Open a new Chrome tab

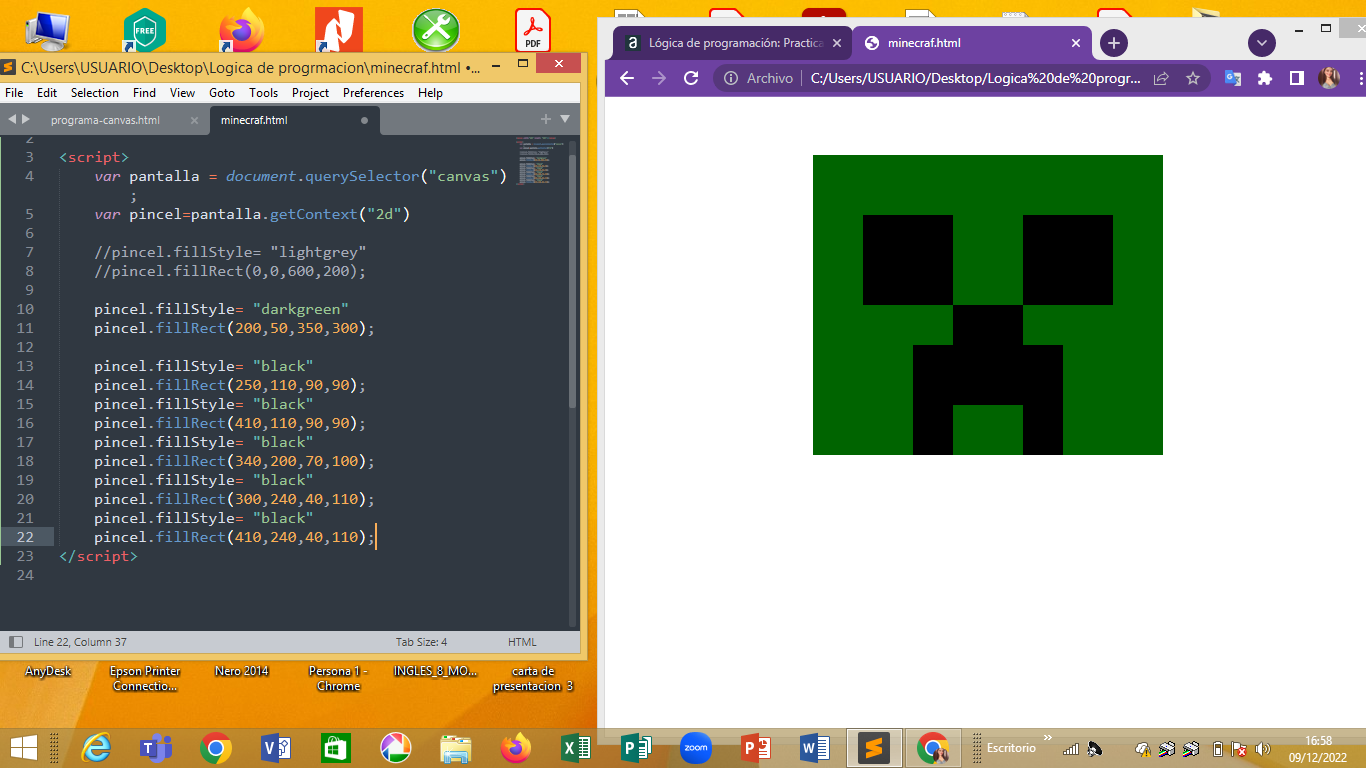(x=1114, y=43)
